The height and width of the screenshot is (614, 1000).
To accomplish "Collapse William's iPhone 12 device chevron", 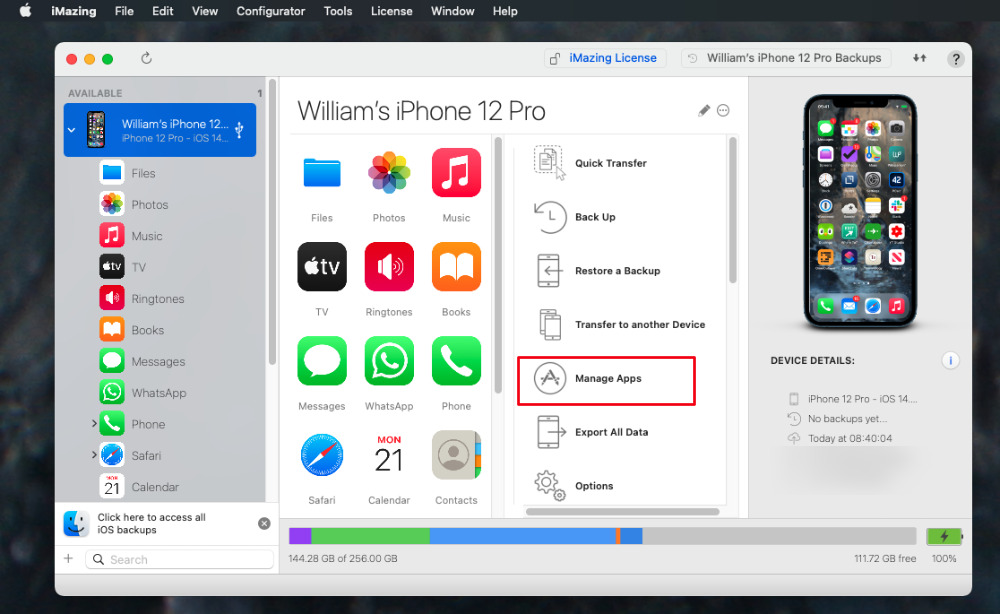I will coord(71,129).
